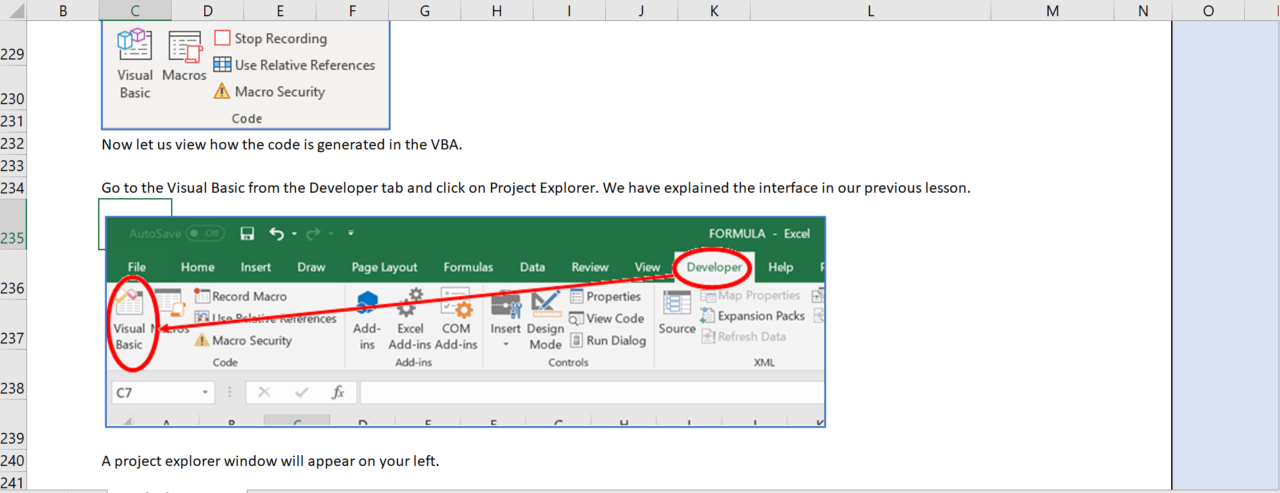Click the Save floppy icon in the embedded title bar
Image resolution: width=1280 pixels, height=493 pixels.
[x=247, y=233]
